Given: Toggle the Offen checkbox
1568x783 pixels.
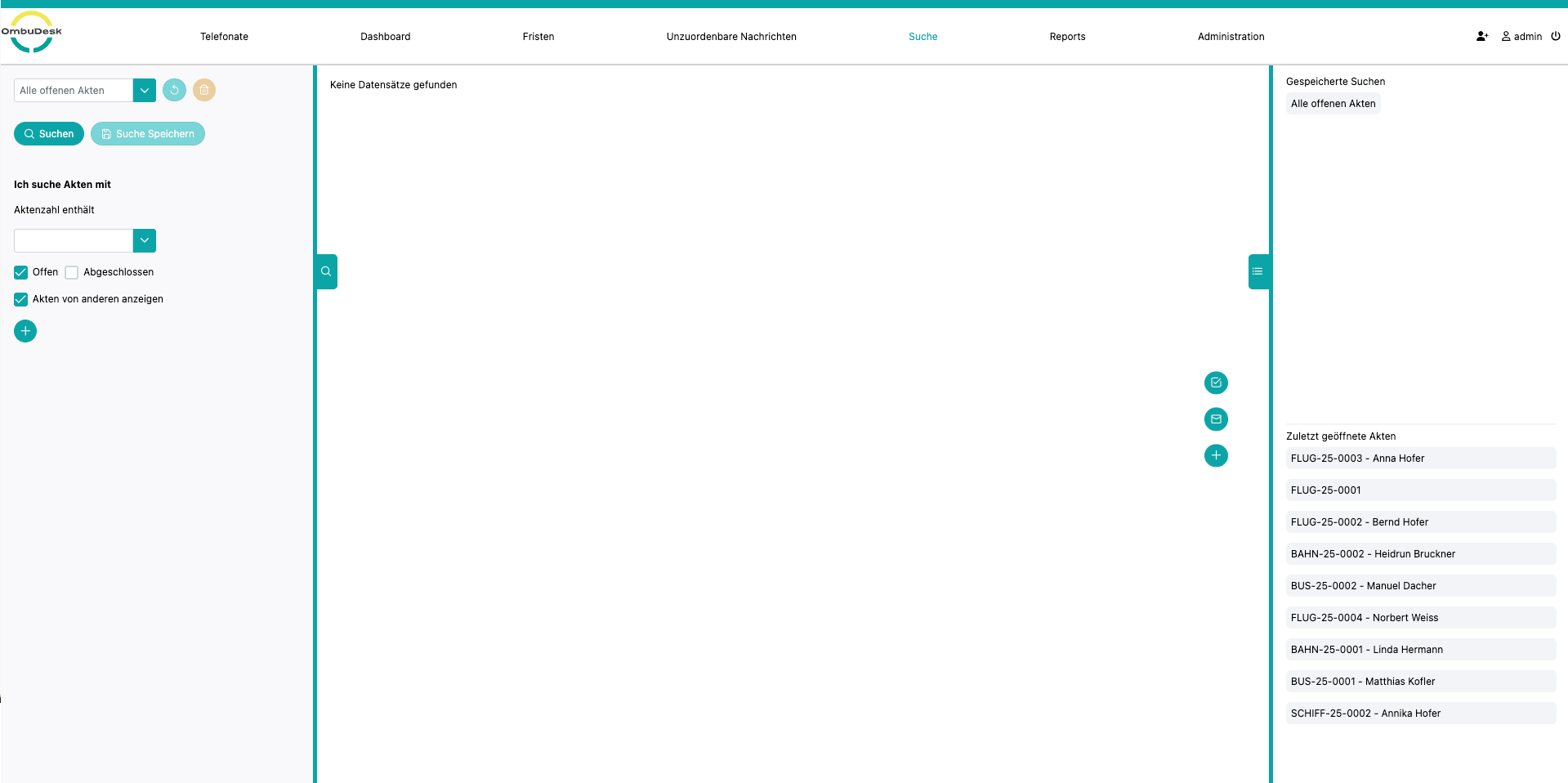Looking at the screenshot, I should pyautogui.click(x=21, y=272).
